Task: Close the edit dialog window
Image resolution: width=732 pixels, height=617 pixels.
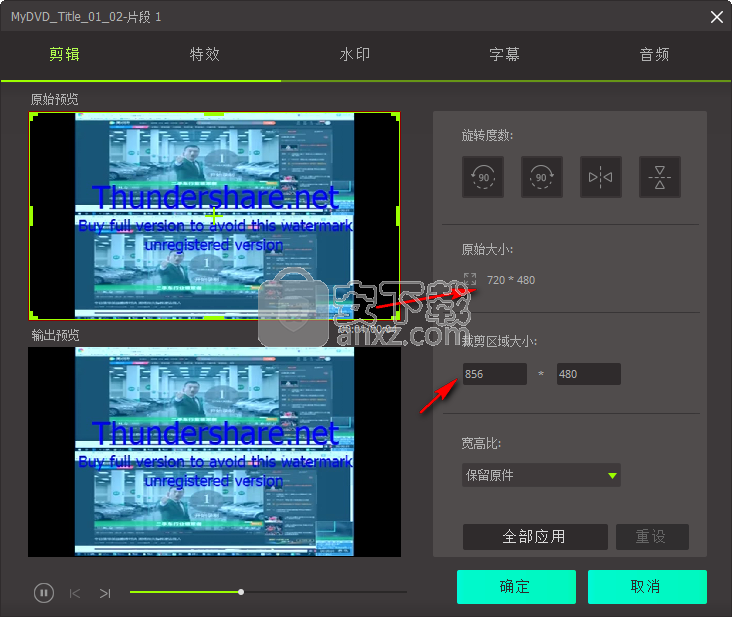Action: pos(717,17)
